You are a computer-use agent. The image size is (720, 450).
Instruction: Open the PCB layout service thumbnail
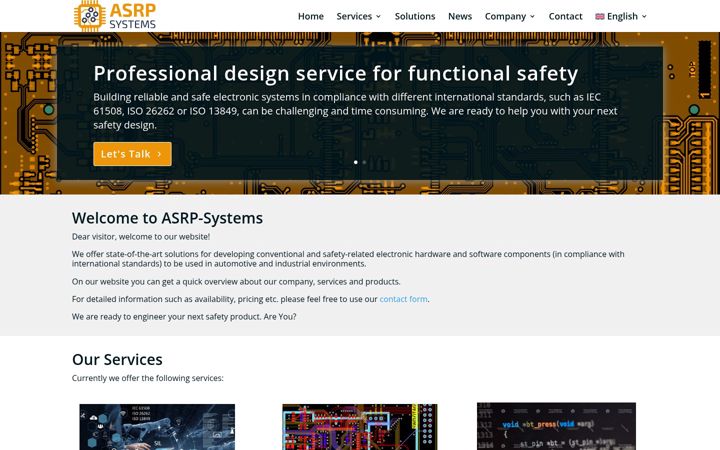360,427
